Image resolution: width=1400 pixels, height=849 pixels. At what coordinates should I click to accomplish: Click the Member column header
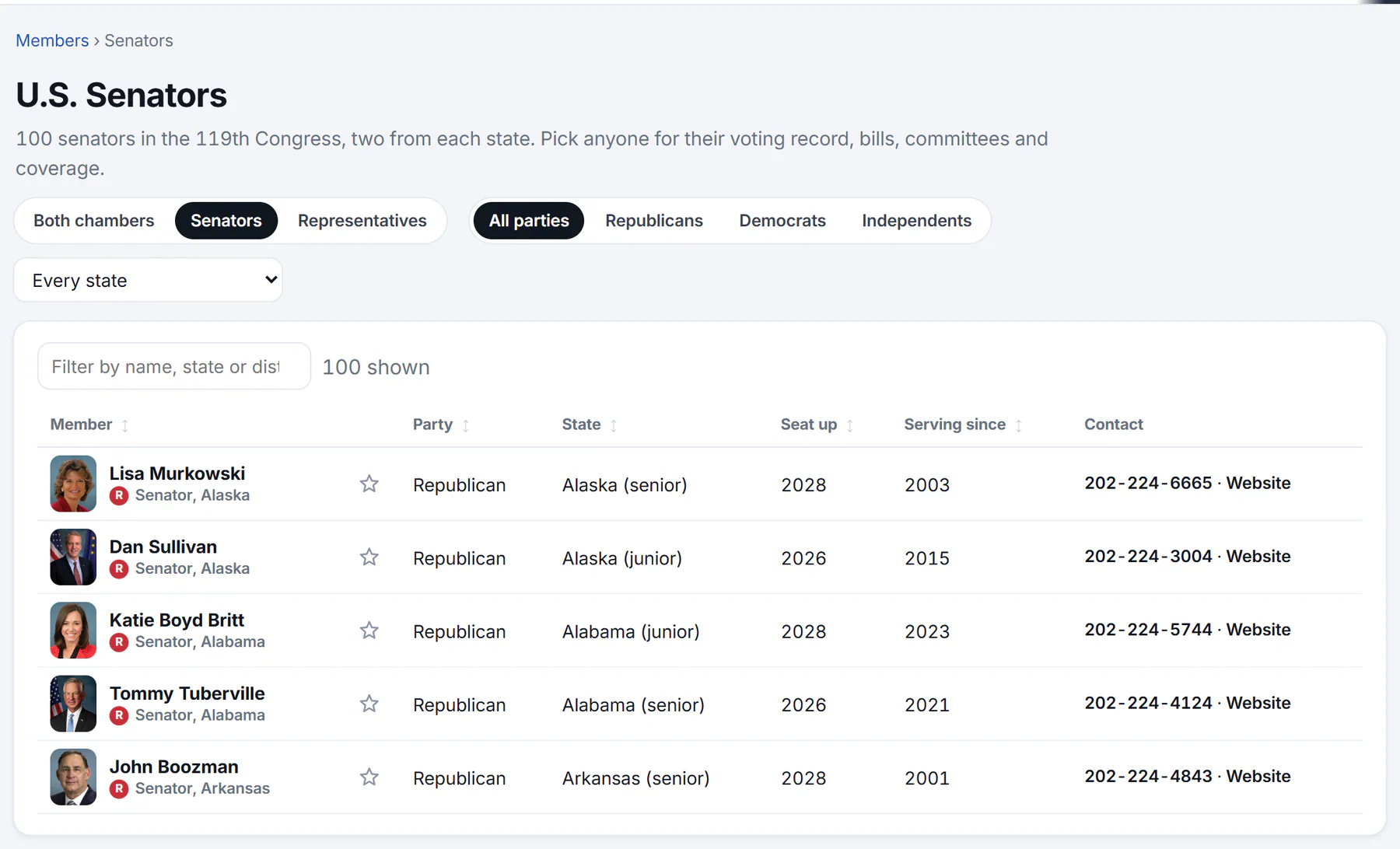(82, 424)
